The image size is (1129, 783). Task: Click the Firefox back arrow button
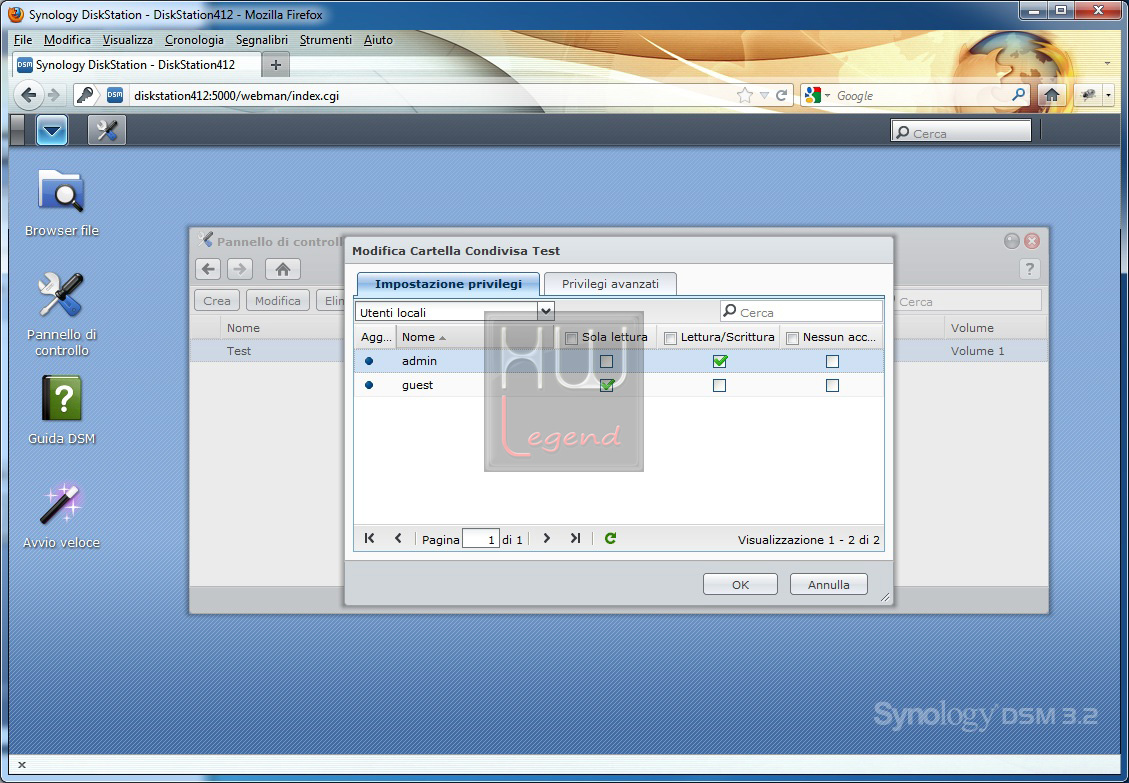pyautogui.click(x=28, y=95)
